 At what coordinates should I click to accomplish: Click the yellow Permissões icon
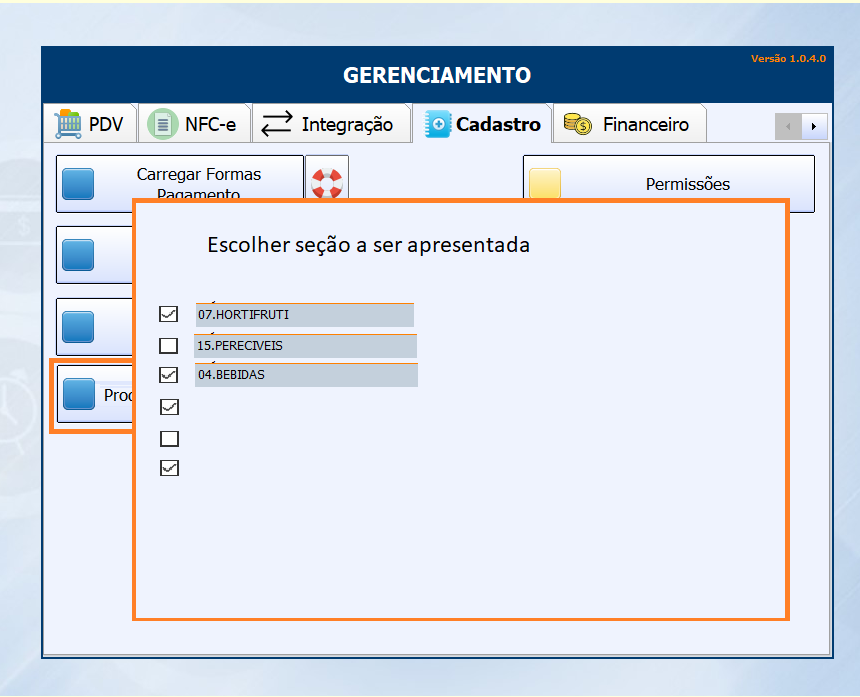coord(545,184)
